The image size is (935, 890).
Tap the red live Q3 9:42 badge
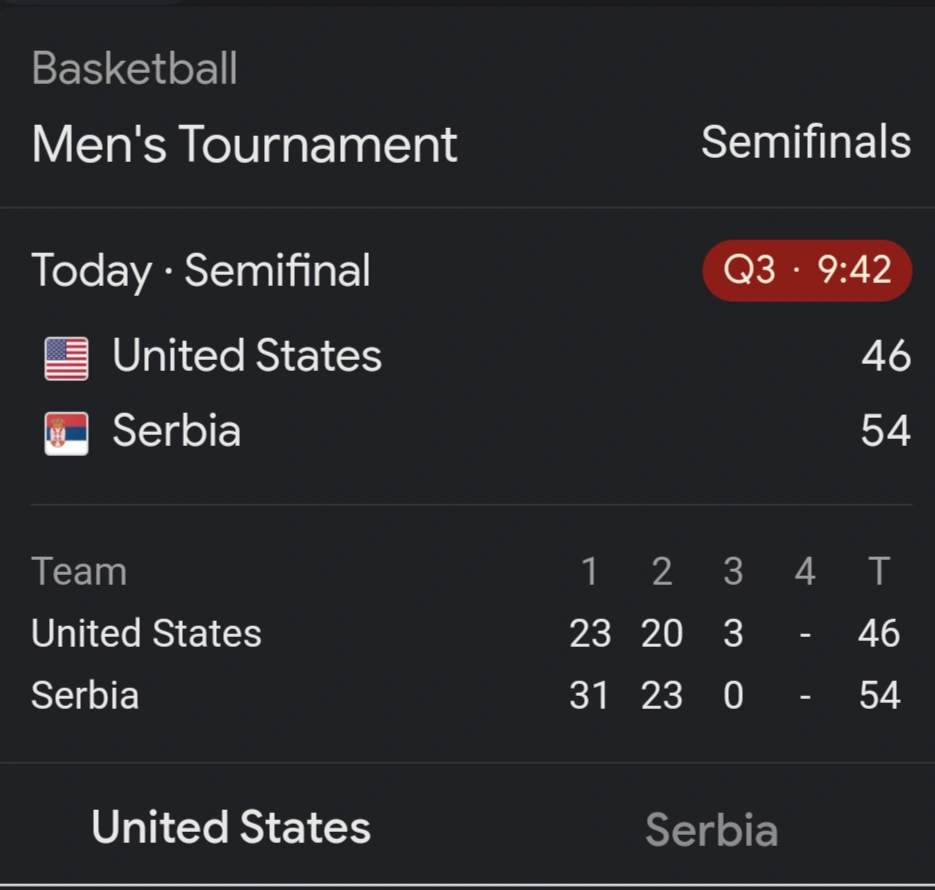click(806, 270)
